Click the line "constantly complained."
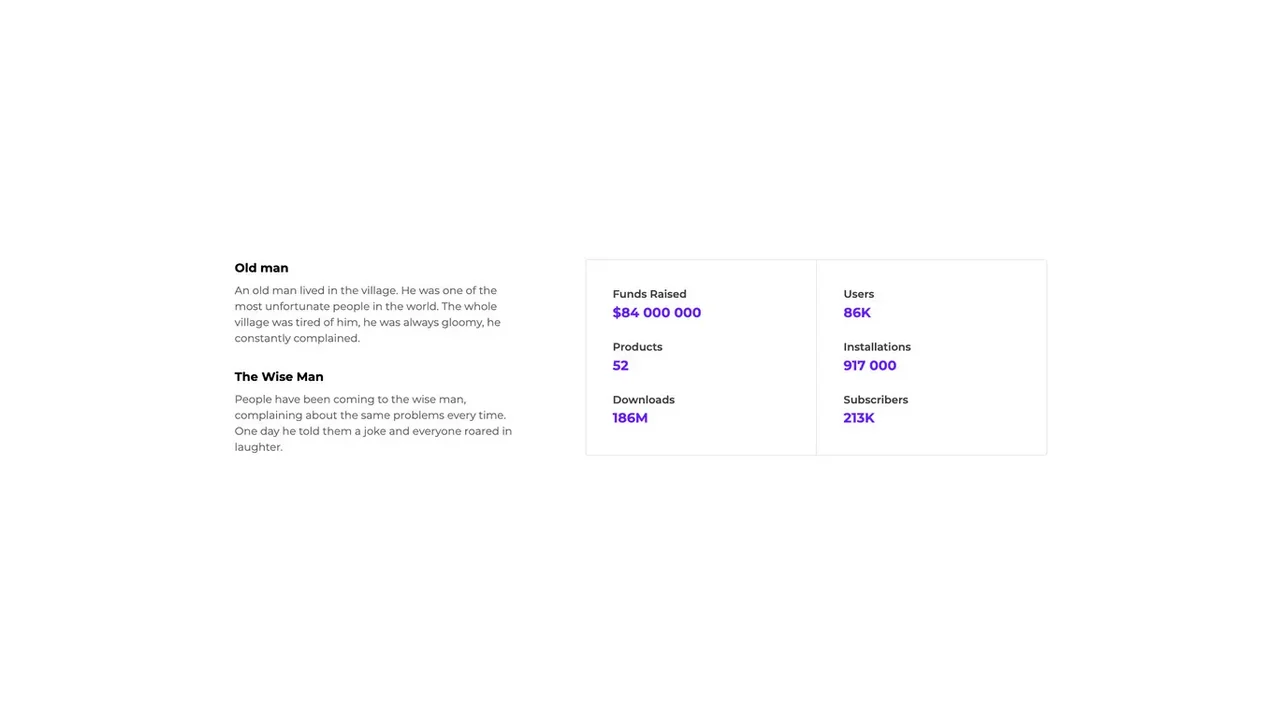1280x720 pixels. pos(297,339)
